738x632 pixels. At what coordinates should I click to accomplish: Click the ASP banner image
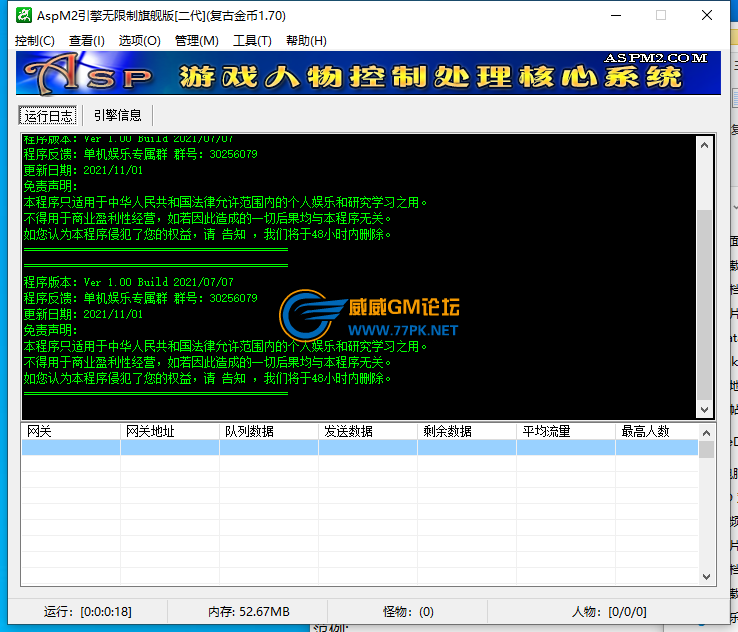(368, 73)
